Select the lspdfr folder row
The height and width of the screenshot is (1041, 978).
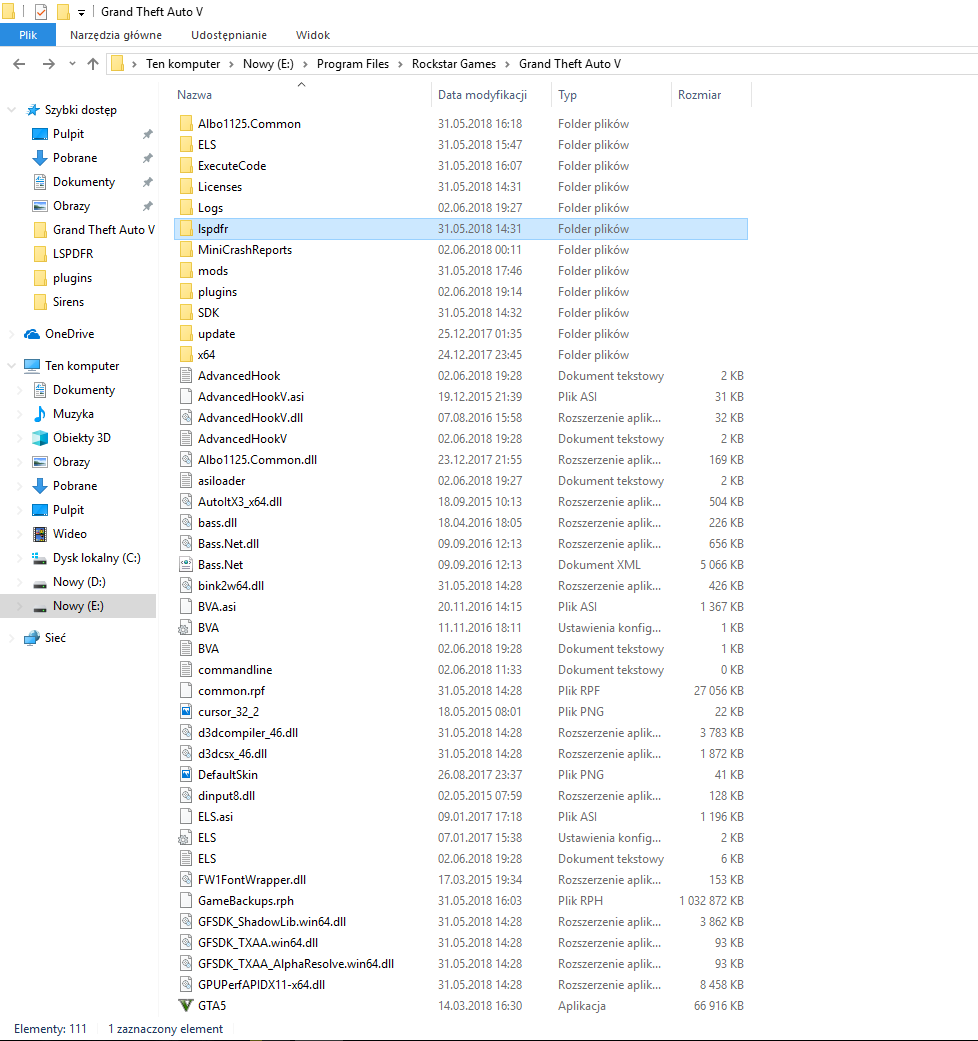pos(461,228)
